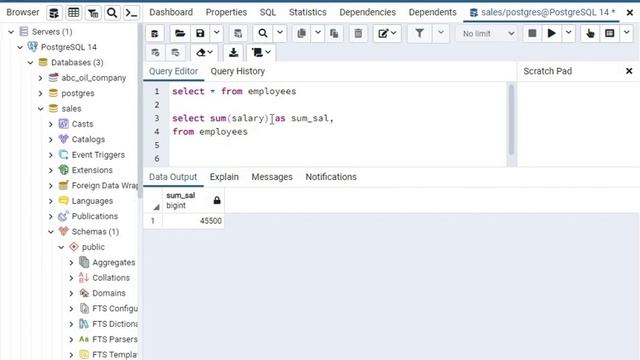The image size is (640, 360).
Task: Click the Delete trash icon
Action: pyautogui.click(x=358, y=33)
